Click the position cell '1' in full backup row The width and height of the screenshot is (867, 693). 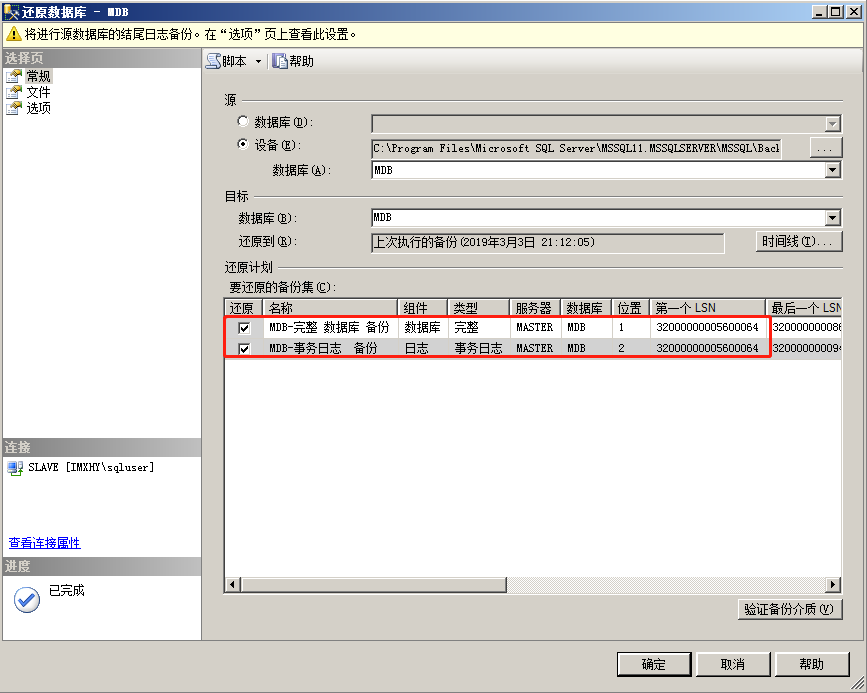click(630, 327)
